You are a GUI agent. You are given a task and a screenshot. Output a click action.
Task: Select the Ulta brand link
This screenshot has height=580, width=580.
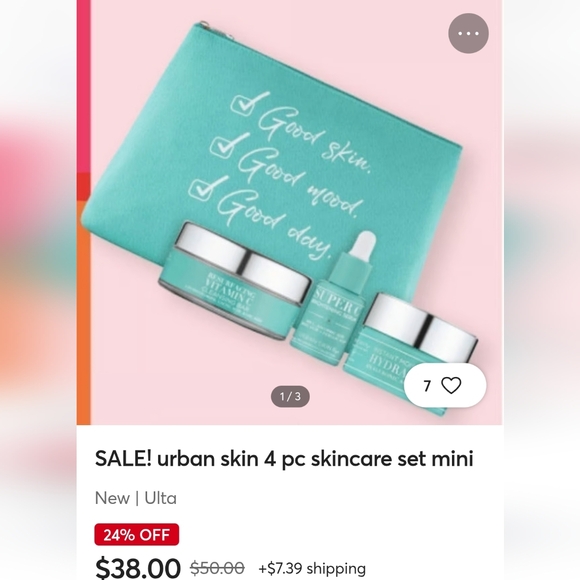click(x=160, y=498)
